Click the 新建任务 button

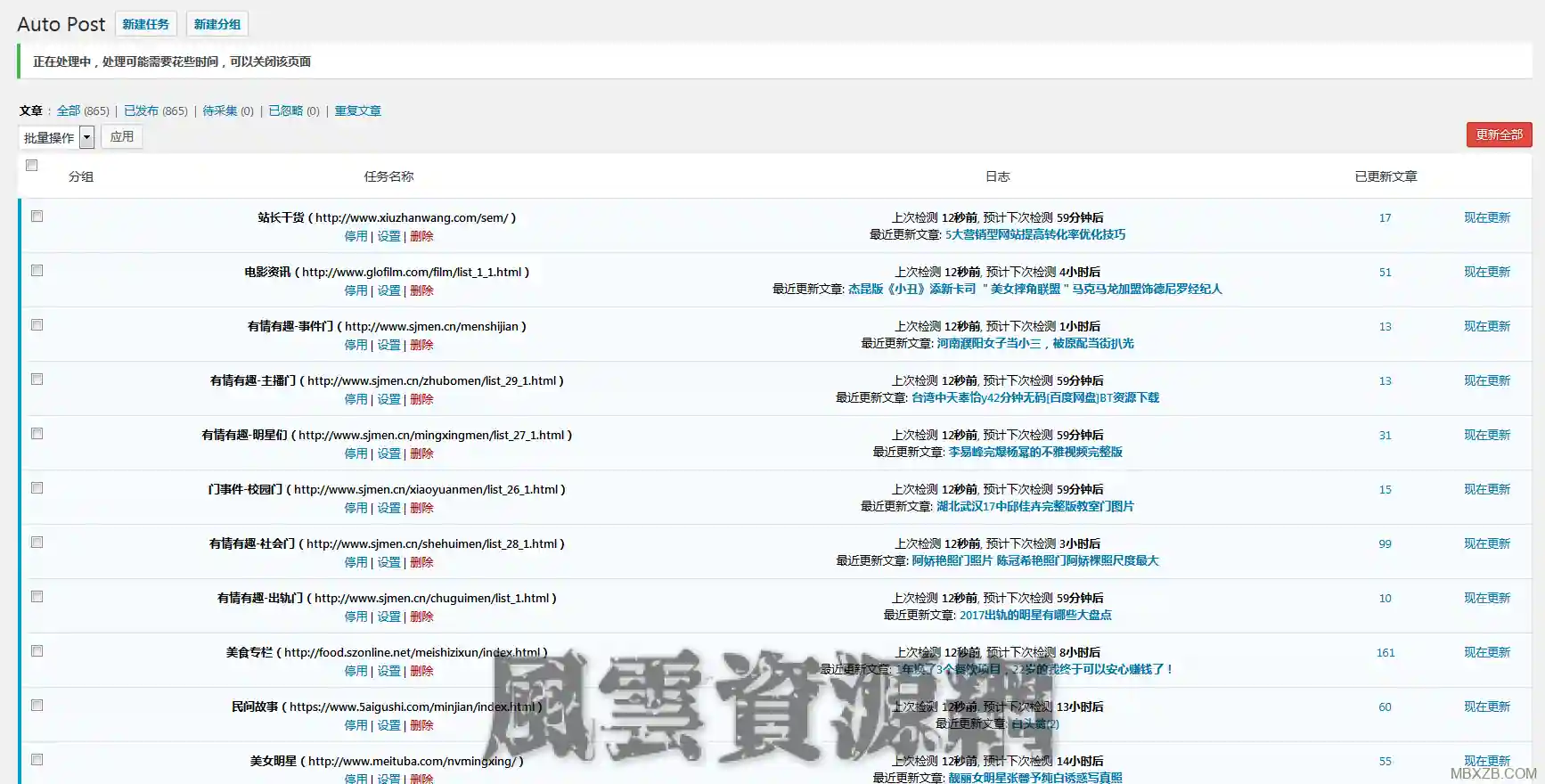click(x=146, y=24)
